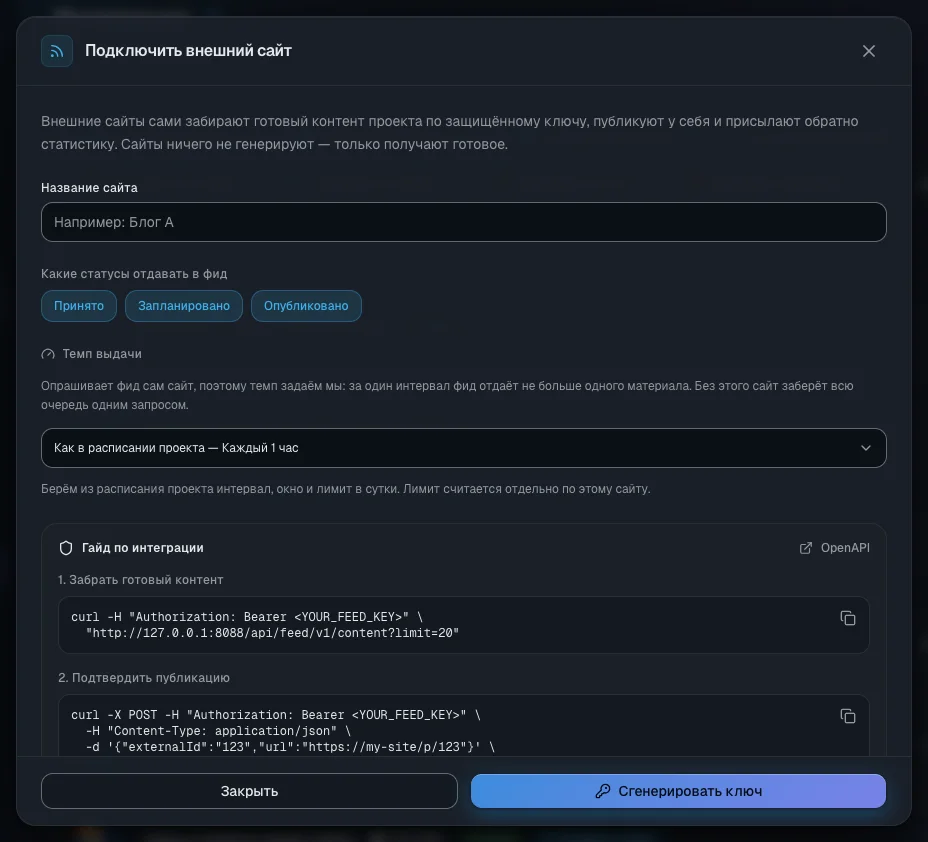Viewport: 928px width, 842px height.
Task: Click the Гайд по интеграции heading
Action: [143, 548]
